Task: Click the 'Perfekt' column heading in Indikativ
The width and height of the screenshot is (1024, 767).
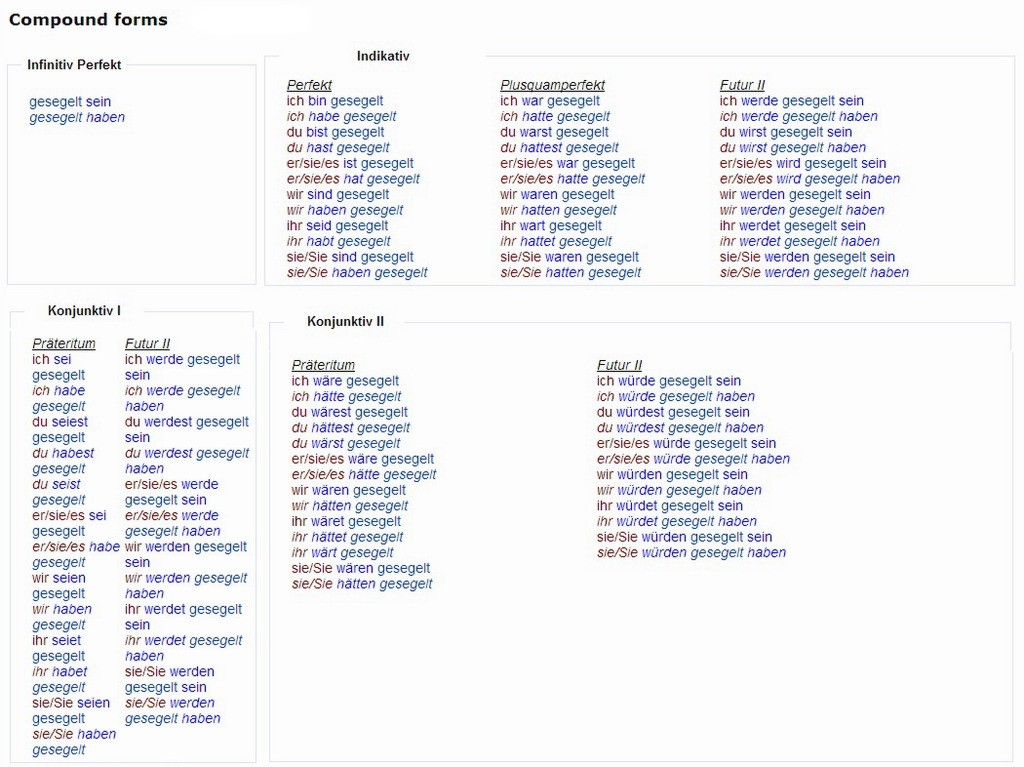Action: [309, 85]
